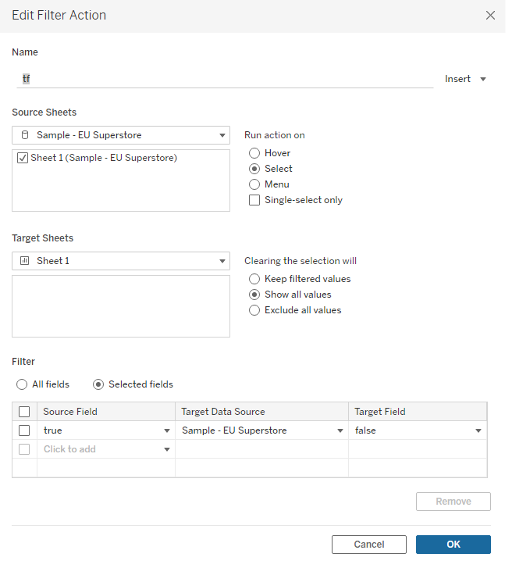Click the worksheet icon beside Sheet 1 target
Screen dimensions: 506x568
pos(24,261)
